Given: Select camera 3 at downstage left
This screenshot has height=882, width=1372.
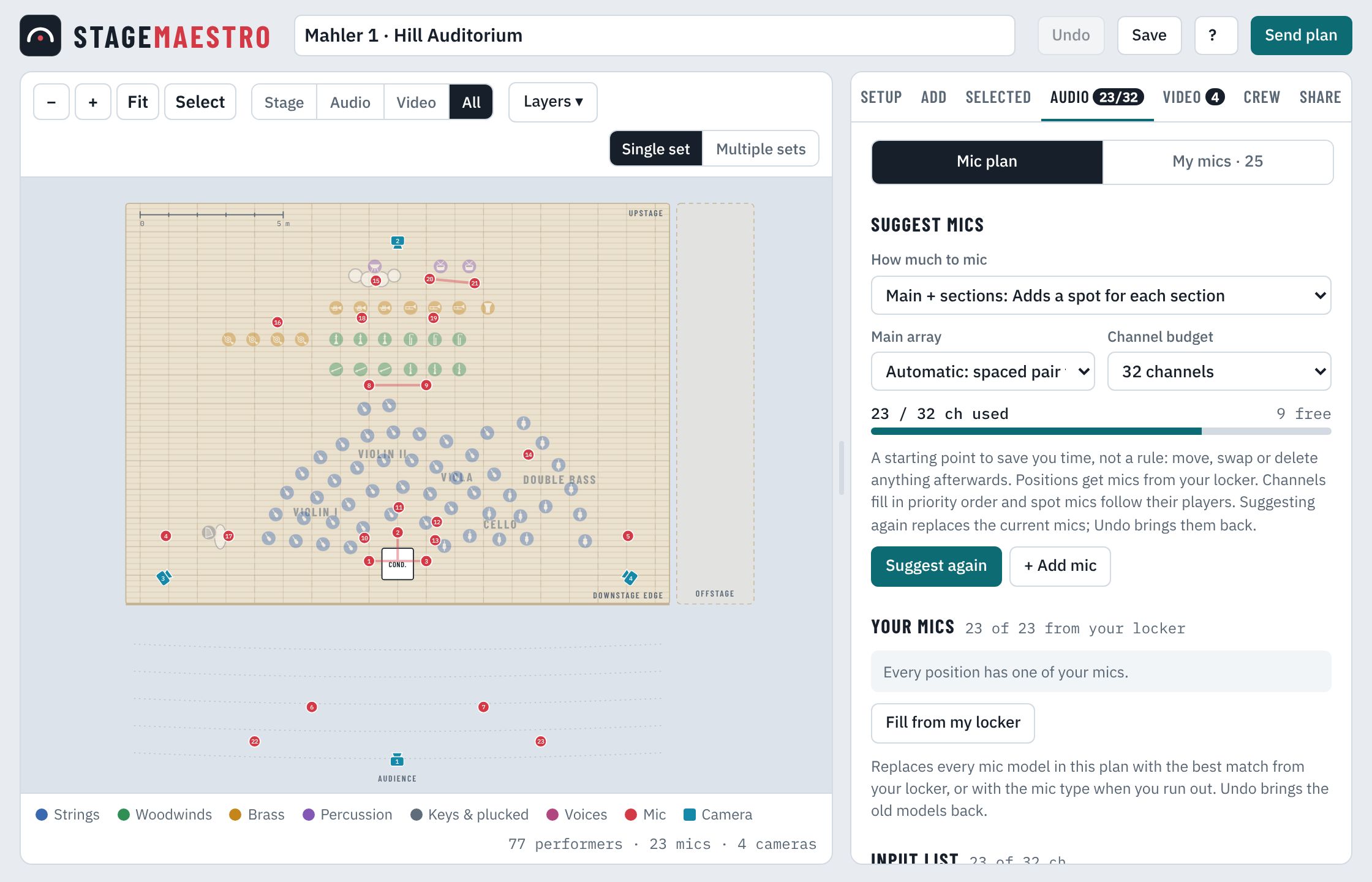Looking at the screenshot, I should point(164,578).
